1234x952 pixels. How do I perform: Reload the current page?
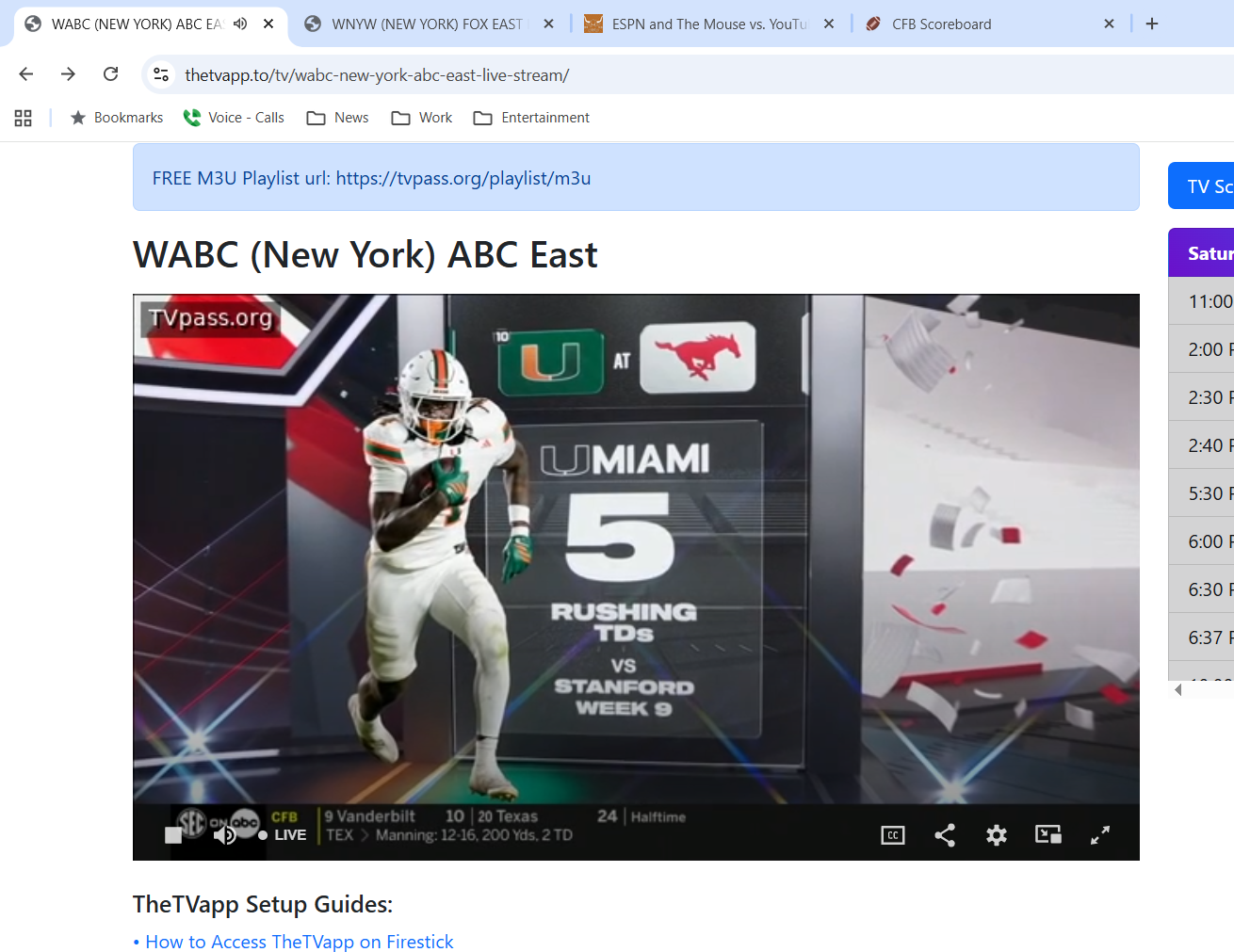(x=111, y=74)
